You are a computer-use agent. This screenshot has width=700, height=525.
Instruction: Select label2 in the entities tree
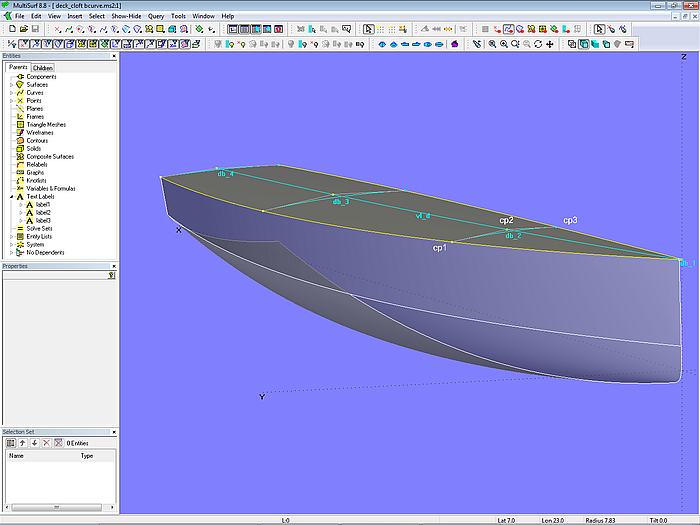(x=43, y=213)
